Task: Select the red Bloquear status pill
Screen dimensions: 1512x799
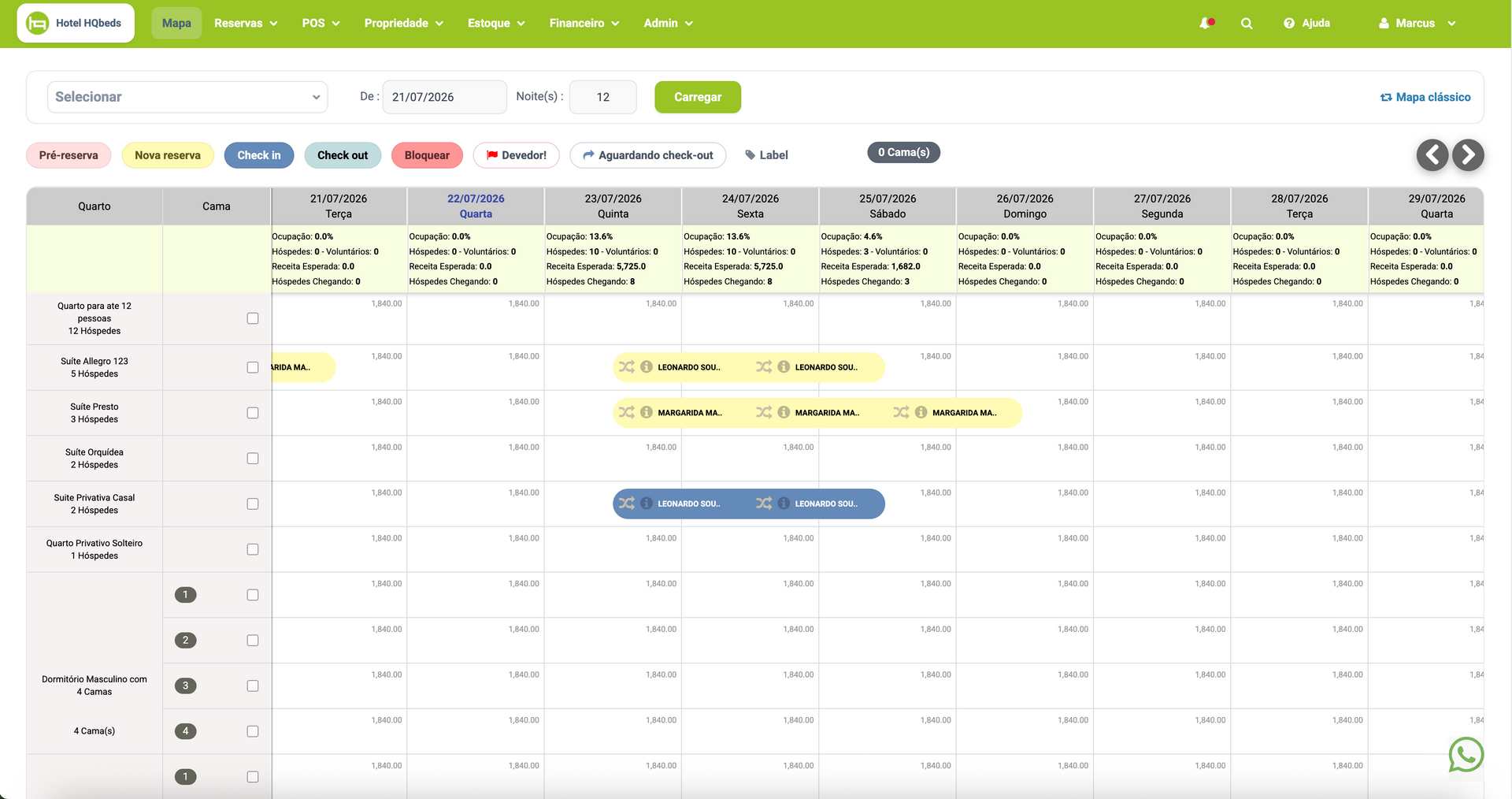Action: point(427,155)
